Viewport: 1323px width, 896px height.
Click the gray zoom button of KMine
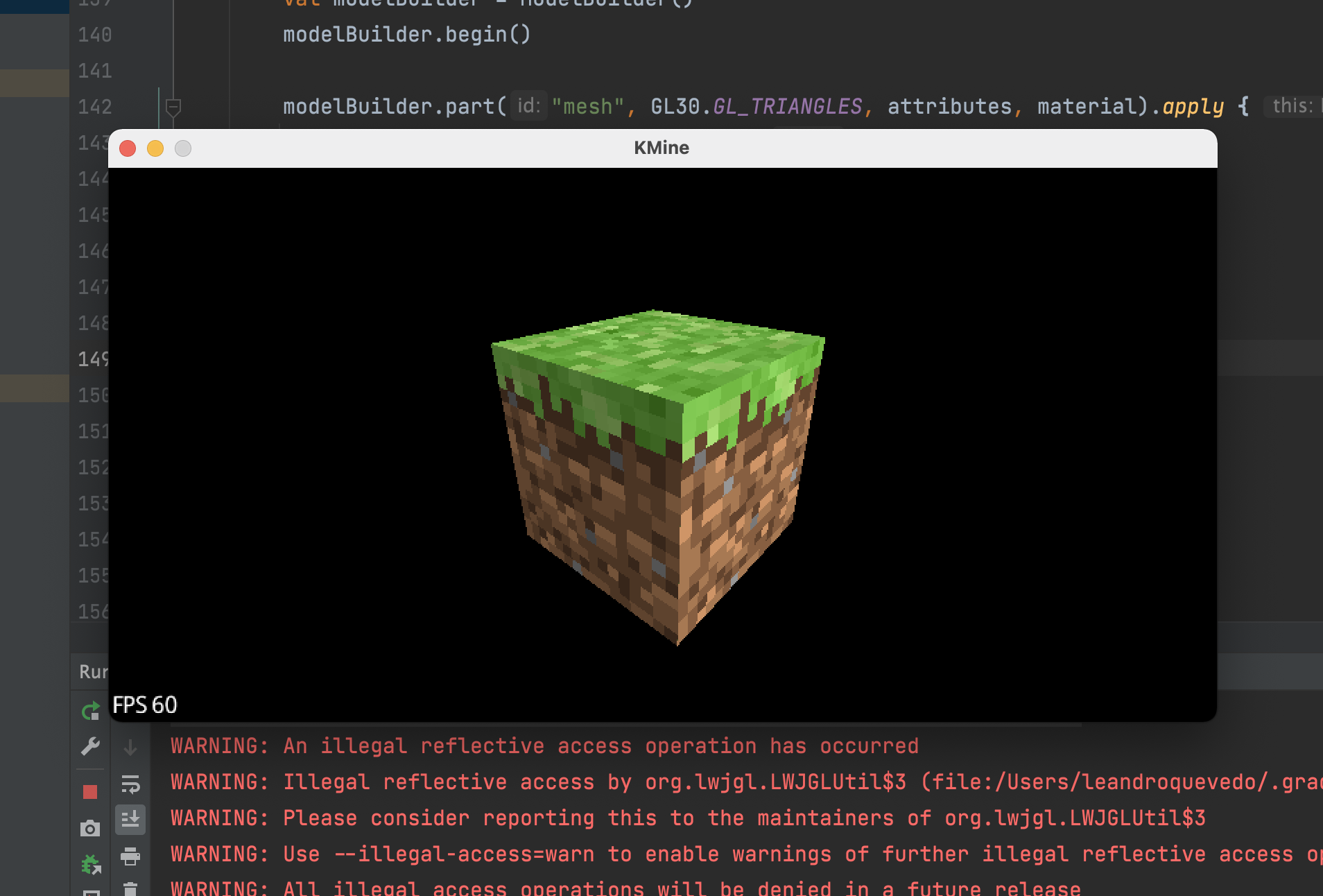click(x=183, y=148)
